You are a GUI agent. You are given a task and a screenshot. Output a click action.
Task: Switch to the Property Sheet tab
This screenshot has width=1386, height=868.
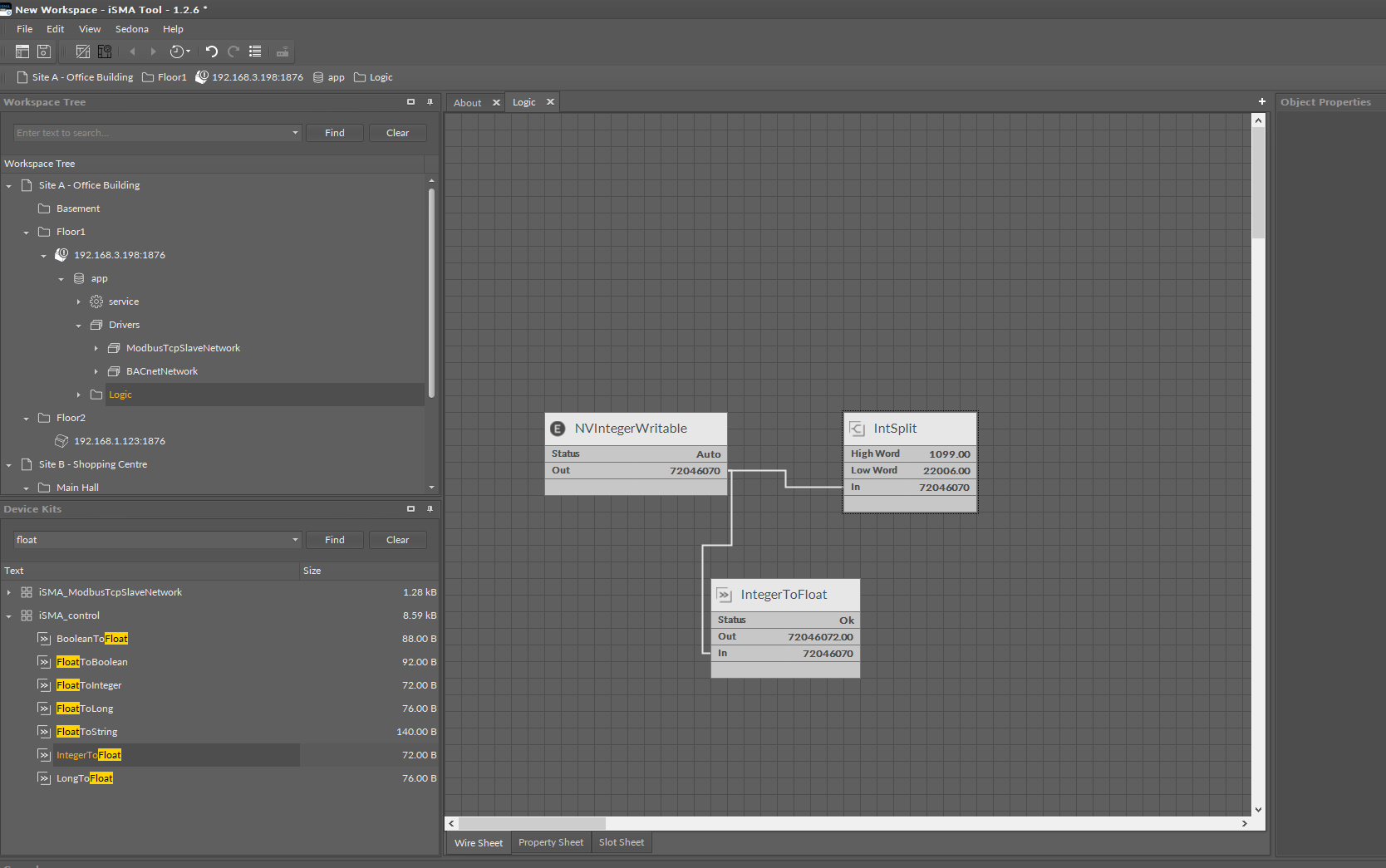point(550,842)
